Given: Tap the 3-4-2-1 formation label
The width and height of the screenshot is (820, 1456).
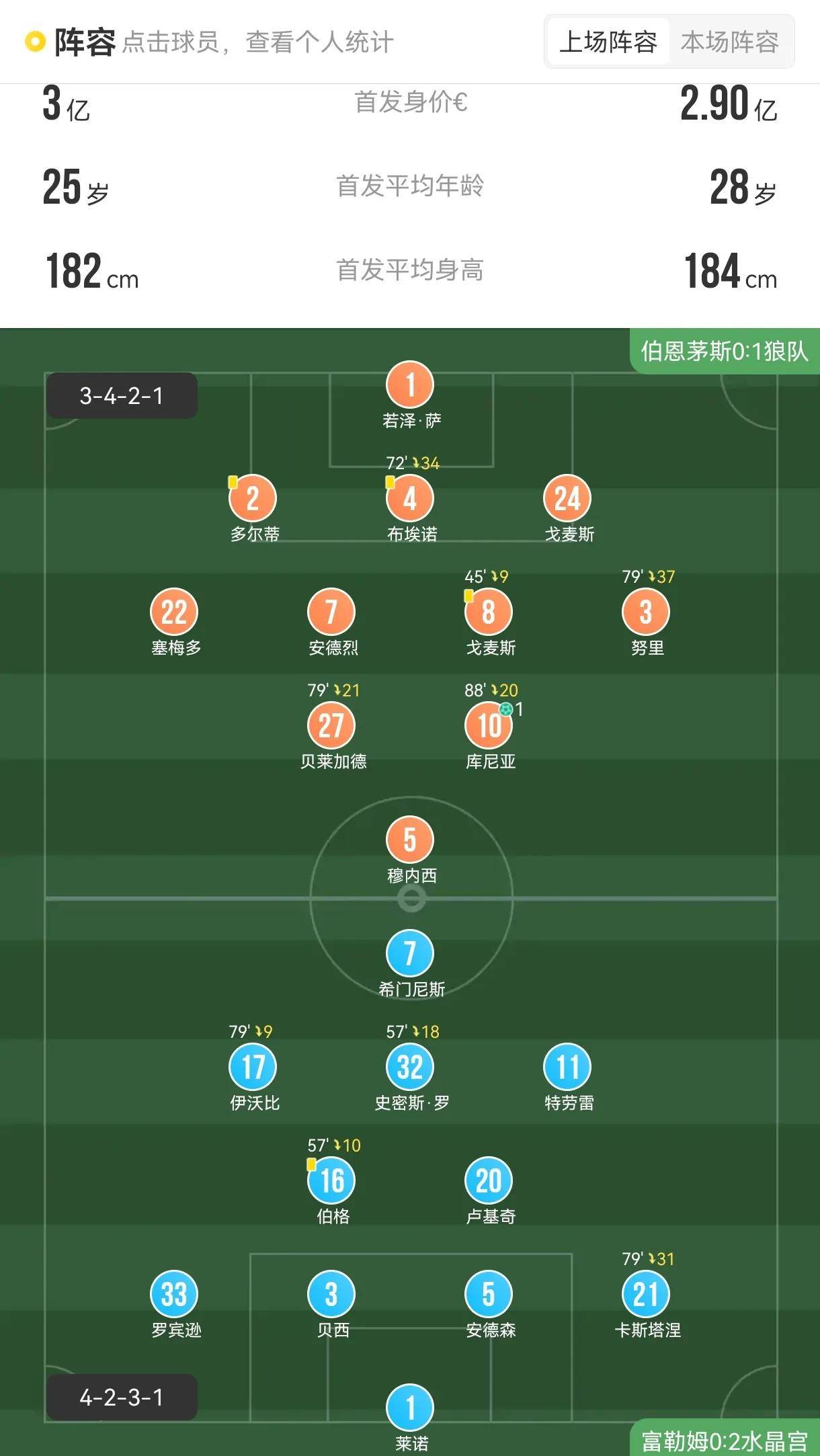Looking at the screenshot, I should (x=122, y=396).
